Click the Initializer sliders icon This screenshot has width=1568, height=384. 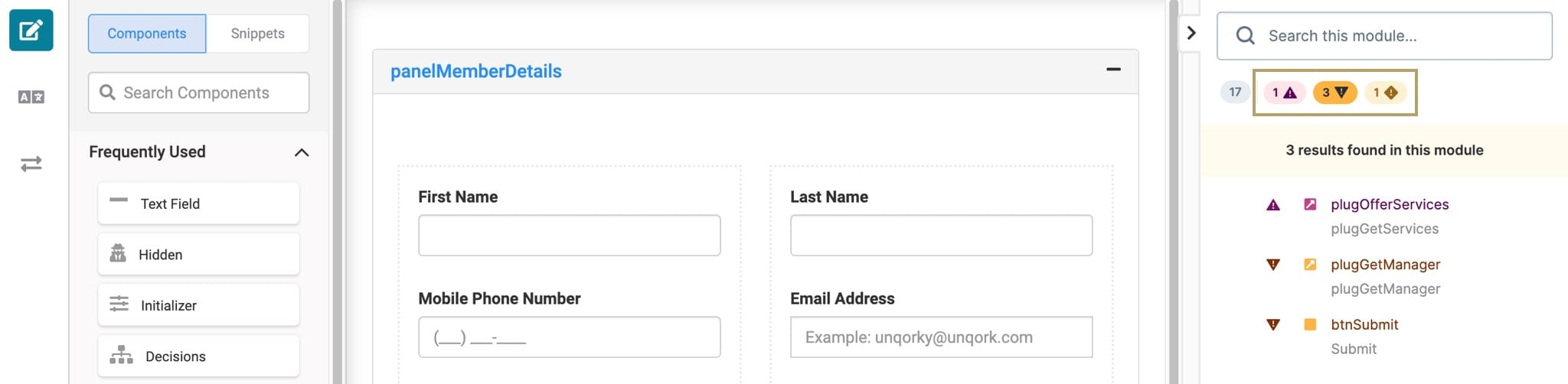click(119, 304)
